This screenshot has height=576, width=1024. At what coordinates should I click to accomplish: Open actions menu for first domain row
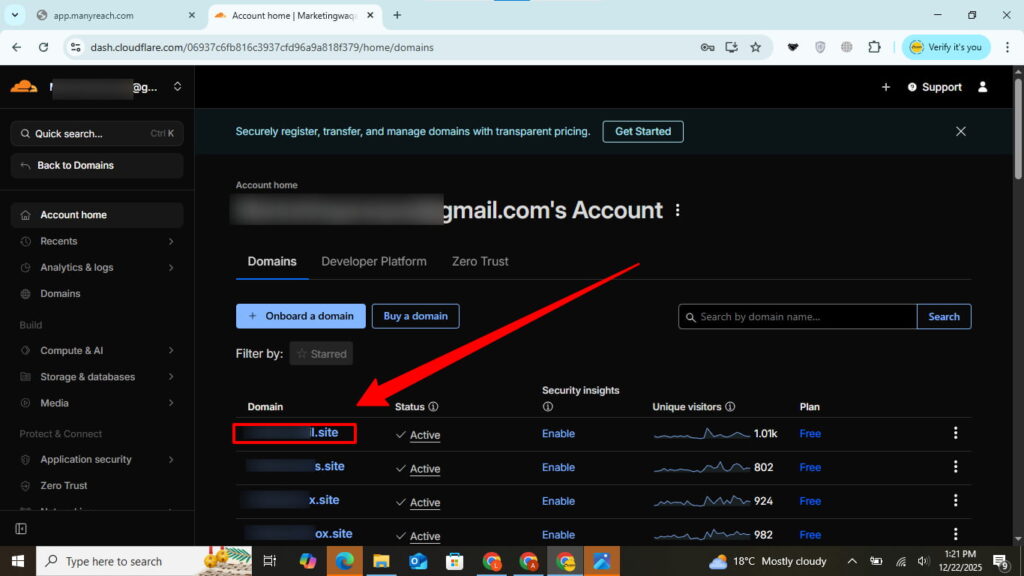click(955, 433)
